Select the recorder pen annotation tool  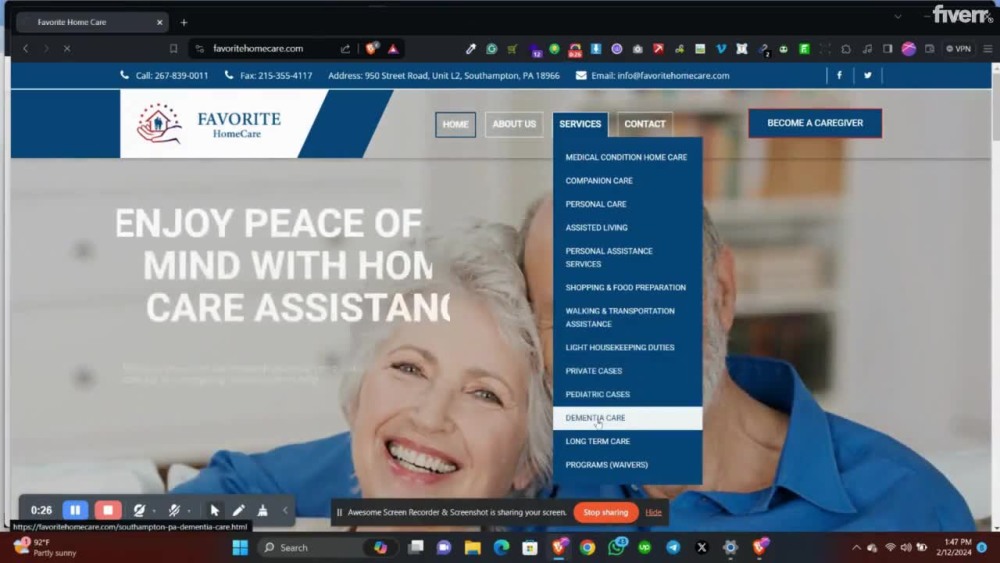239,510
